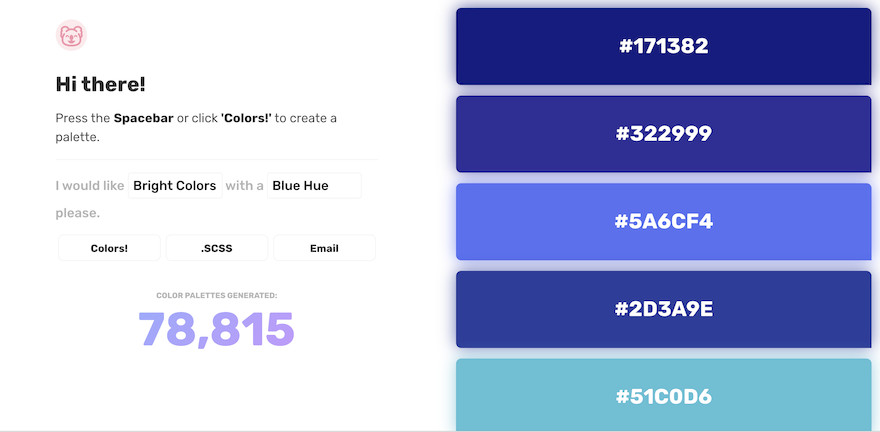Click the 78,815 palettes counter
Screen dimensions: 880x432
(217, 330)
